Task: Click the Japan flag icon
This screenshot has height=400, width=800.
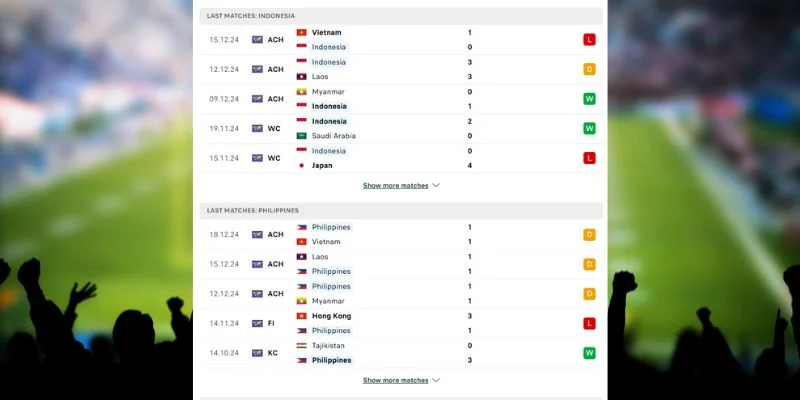Action: pyautogui.click(x=301, y=166)
